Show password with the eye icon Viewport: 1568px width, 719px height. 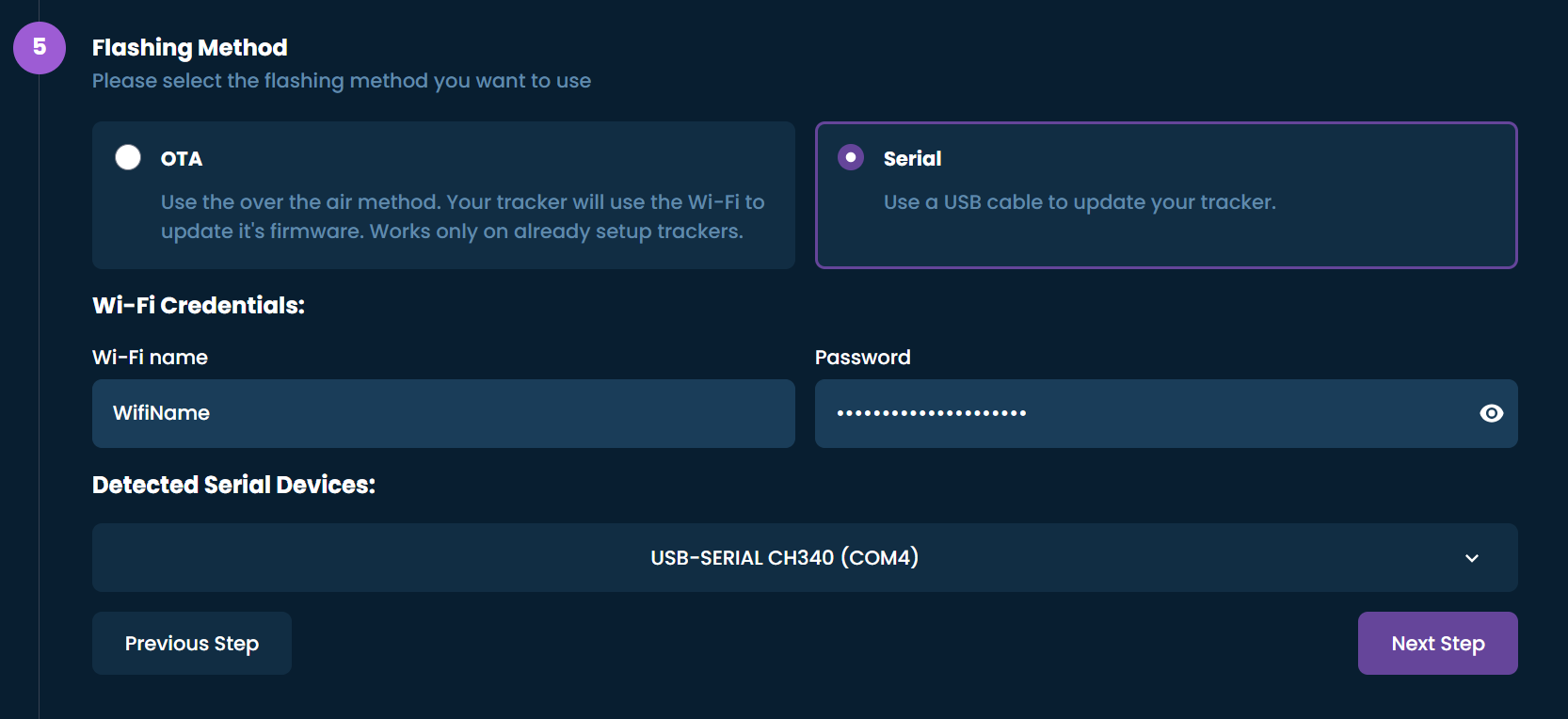[x=1491, y=413]
